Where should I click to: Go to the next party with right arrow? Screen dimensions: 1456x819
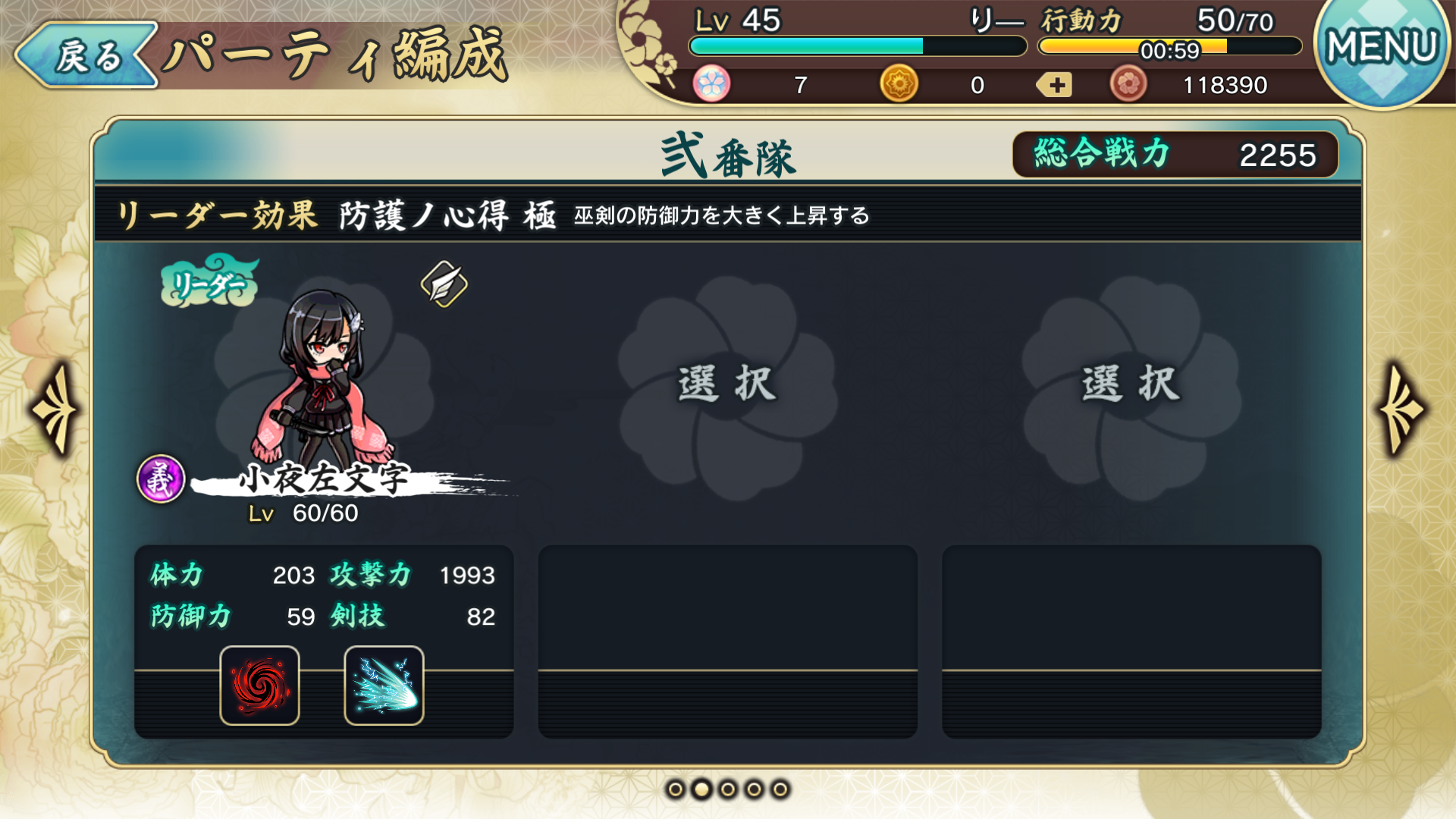pos(1402,409)
